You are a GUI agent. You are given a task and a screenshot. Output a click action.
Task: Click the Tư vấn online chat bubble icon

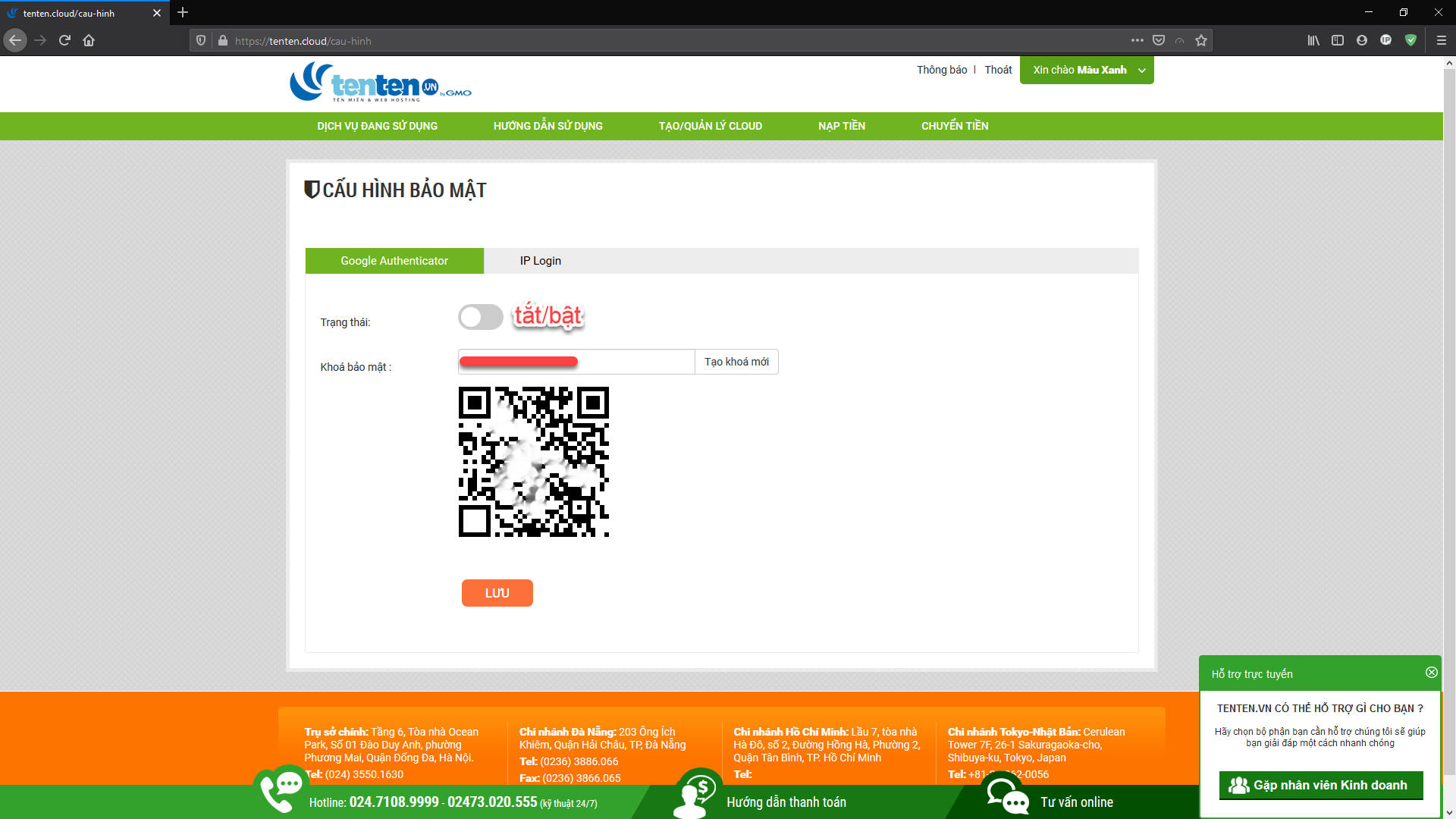1007,793
